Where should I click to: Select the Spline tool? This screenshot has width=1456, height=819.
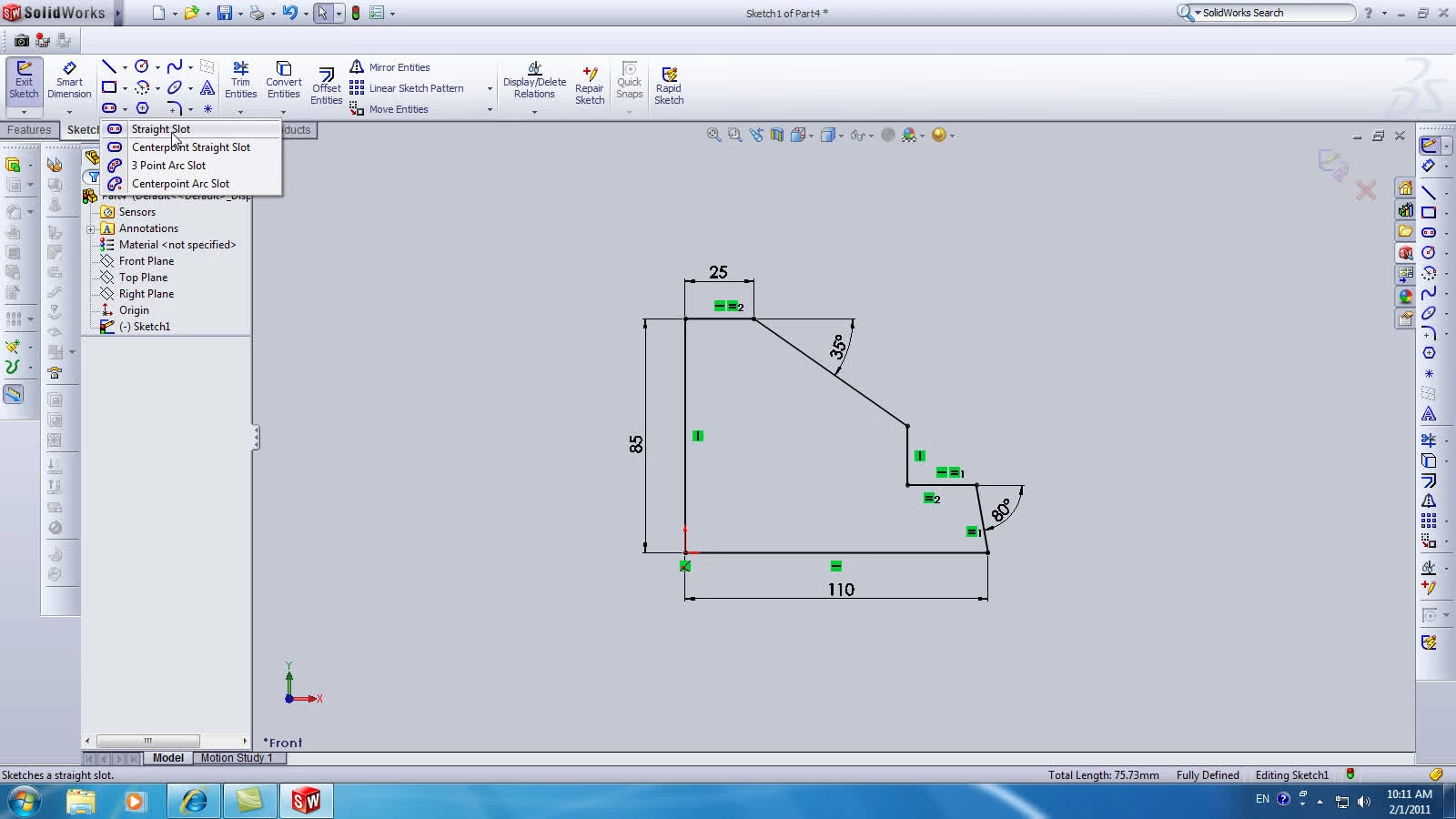[175, 66]
